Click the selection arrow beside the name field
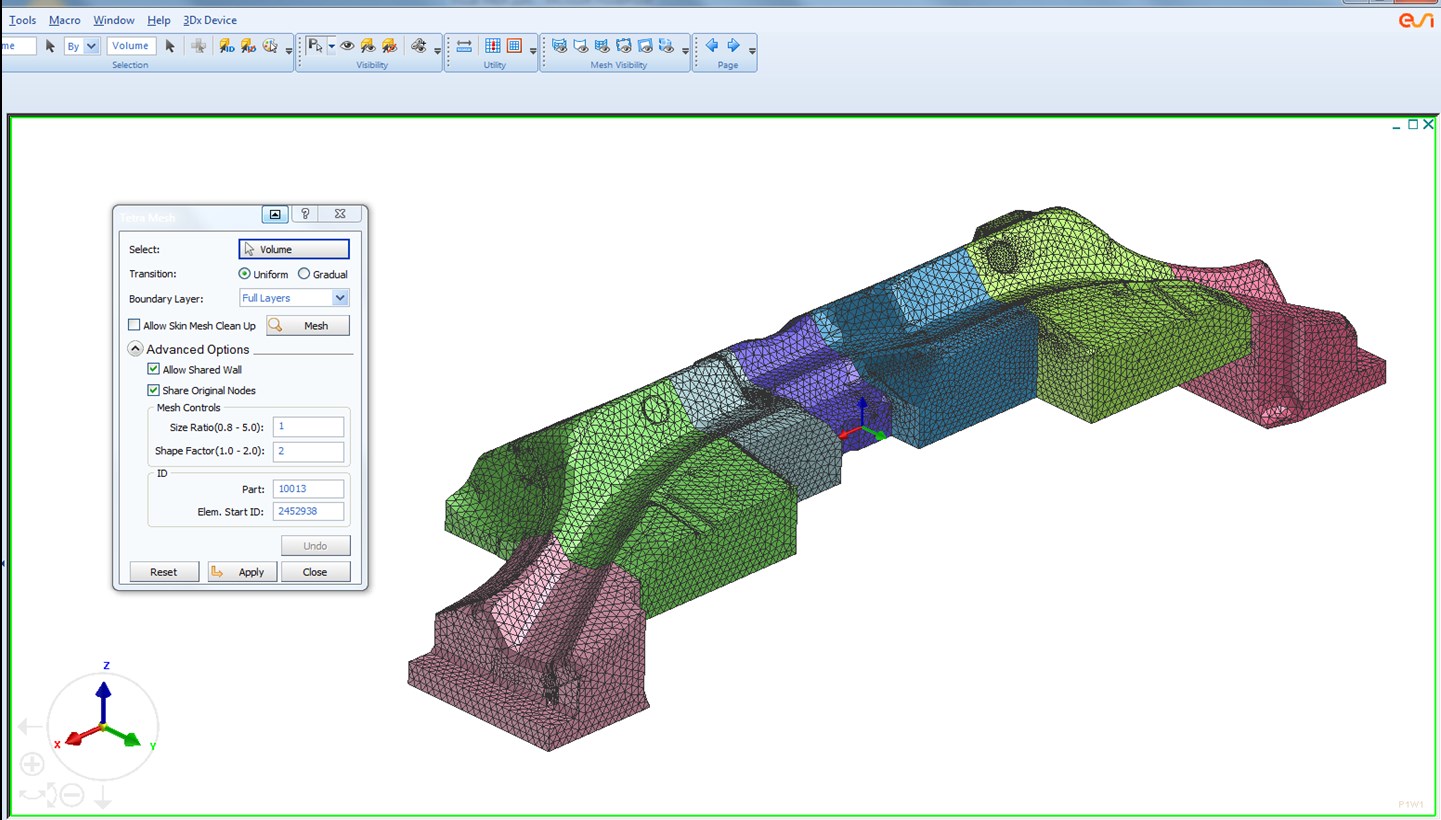1441x820 pixels. pos(50,46)
